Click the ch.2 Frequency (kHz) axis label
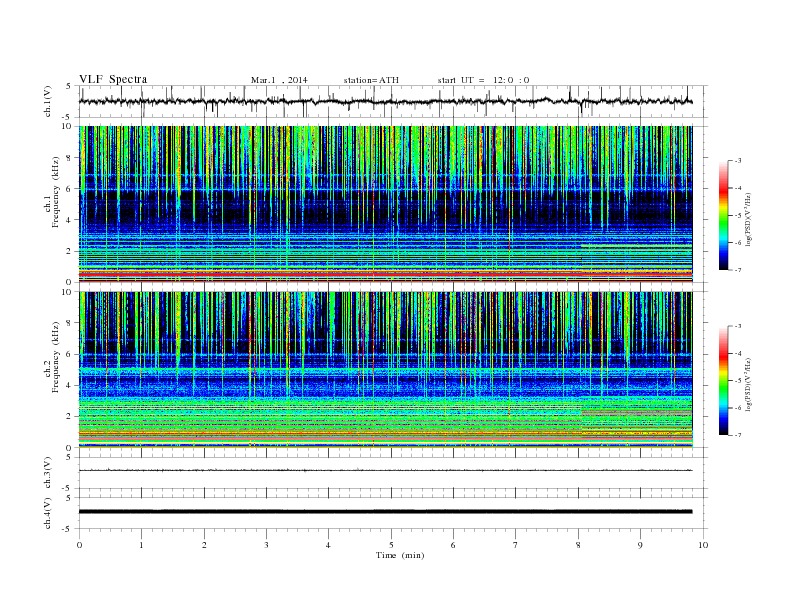Viewport: 792px width, 612px height. (x=52, y=357)
